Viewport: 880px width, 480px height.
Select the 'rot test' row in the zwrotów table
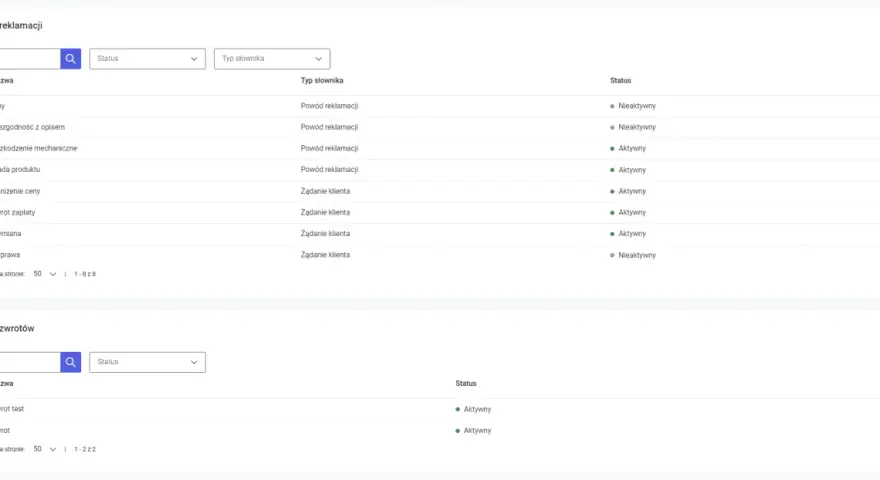point(12,409)
